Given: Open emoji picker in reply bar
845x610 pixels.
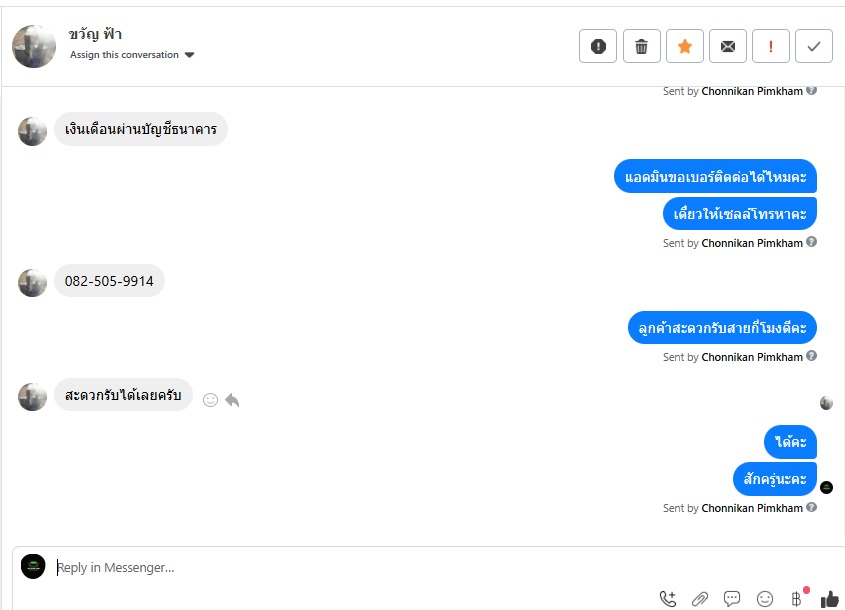Looking at the screenshot, I should click(x=765, y=598).
